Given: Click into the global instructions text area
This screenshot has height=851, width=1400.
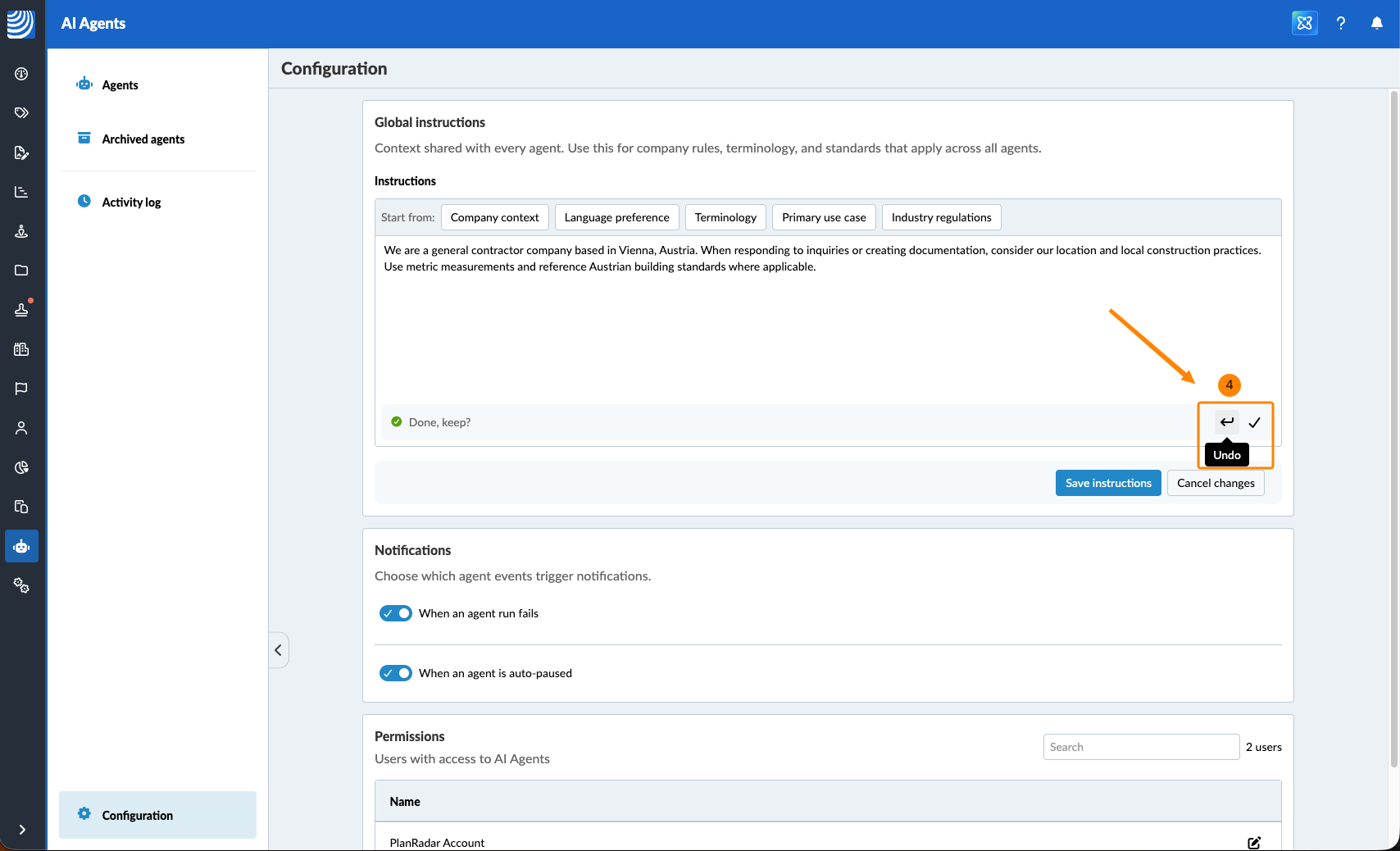Looking at the screenshot, I should (828, 318).
